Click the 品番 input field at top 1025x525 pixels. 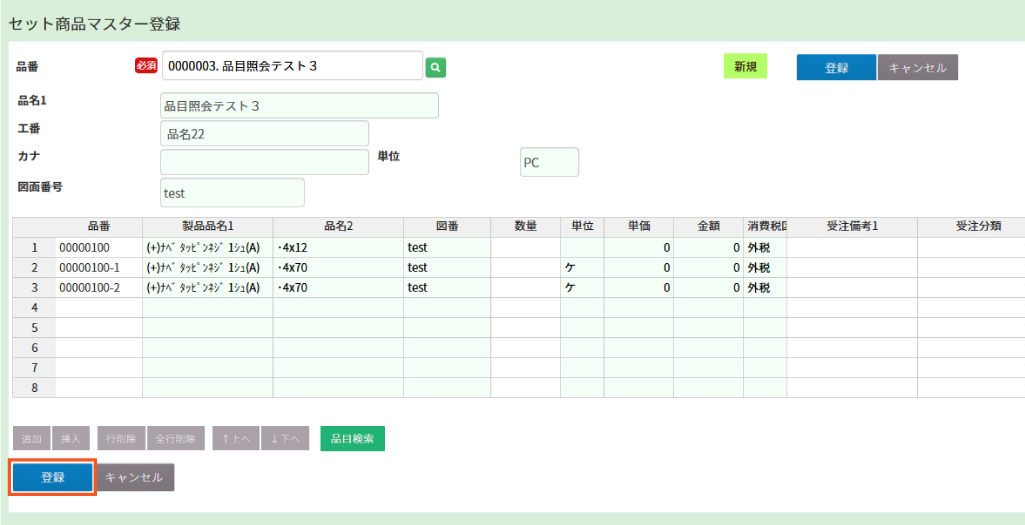pyautogui.click(x=292, y=66)
